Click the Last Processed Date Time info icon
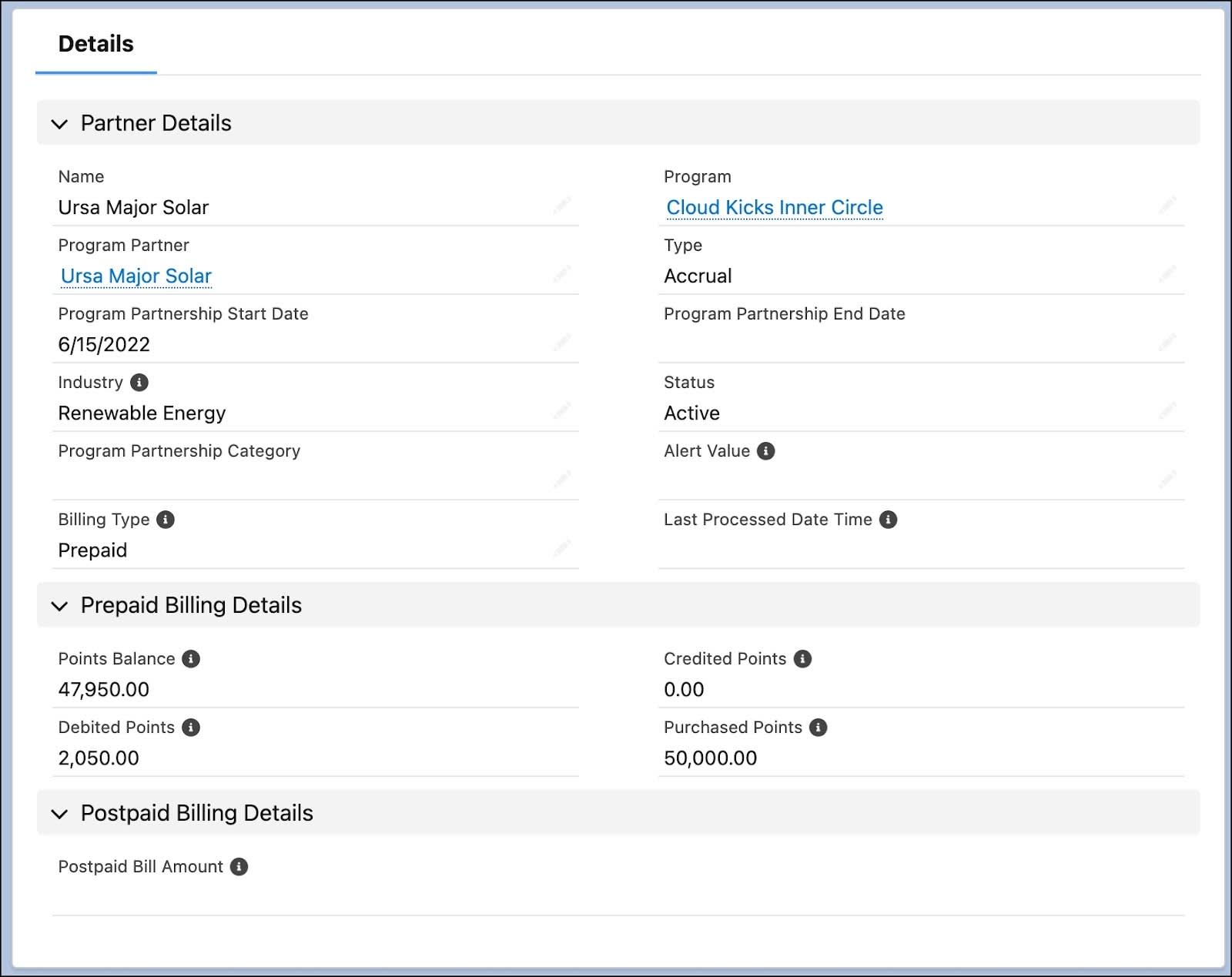 click(887, 520)
